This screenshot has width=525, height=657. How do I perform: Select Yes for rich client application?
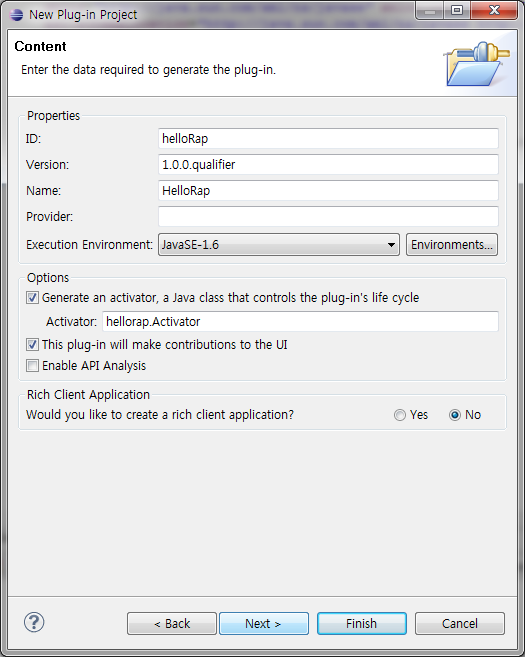coord(400,415)
